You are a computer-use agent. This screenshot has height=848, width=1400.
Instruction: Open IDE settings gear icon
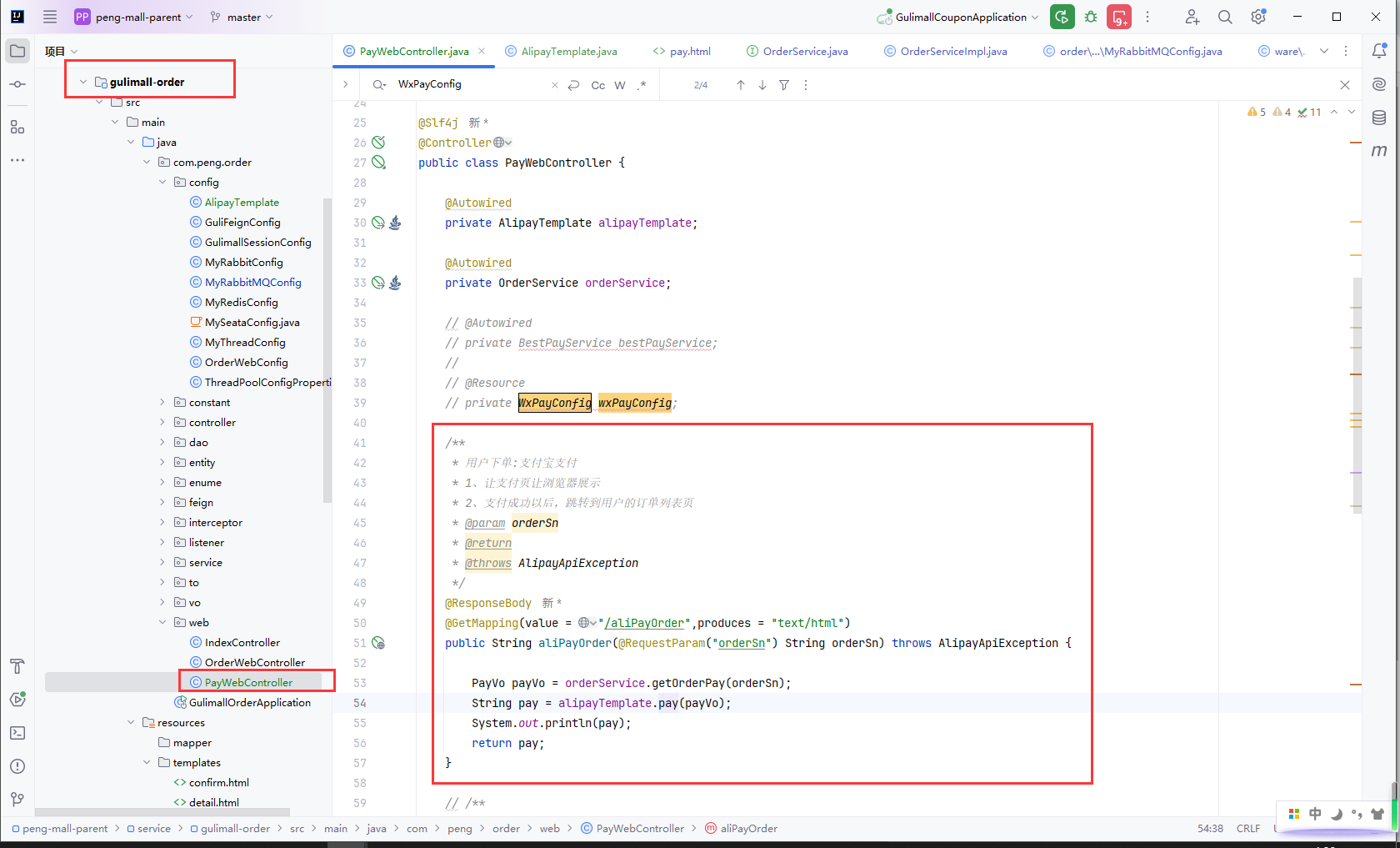[x=1258, y=17]
